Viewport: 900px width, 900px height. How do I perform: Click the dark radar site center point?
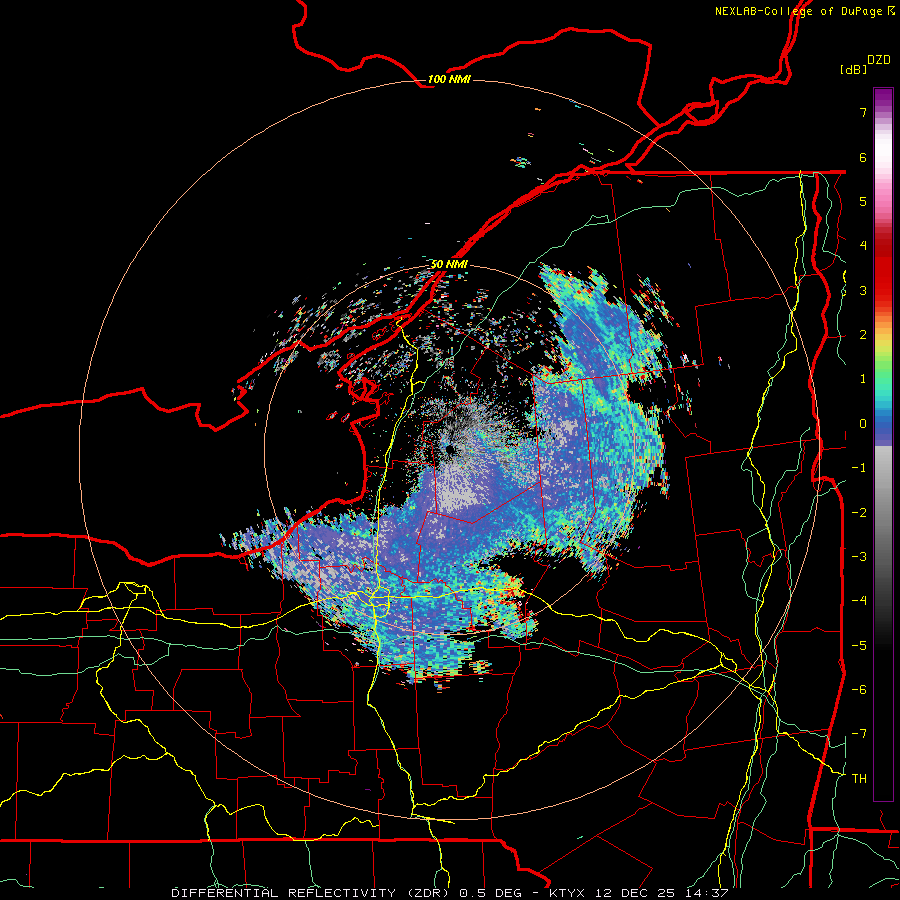pos(449,449)
